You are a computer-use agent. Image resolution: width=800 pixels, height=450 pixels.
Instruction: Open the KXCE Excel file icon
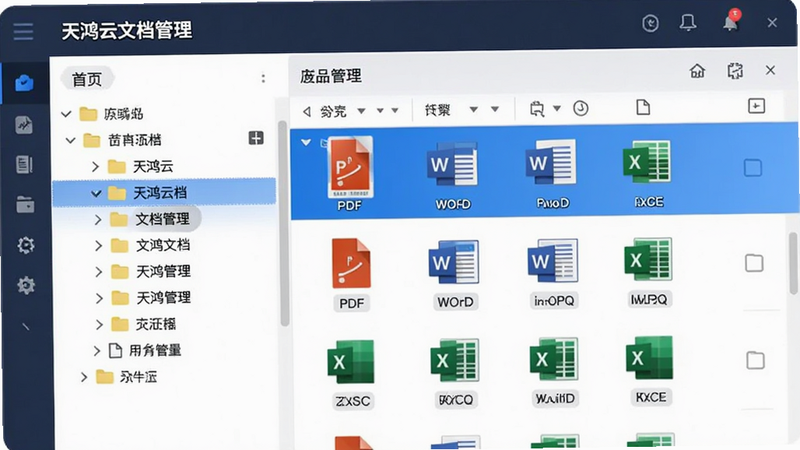[x=649, y=358]
